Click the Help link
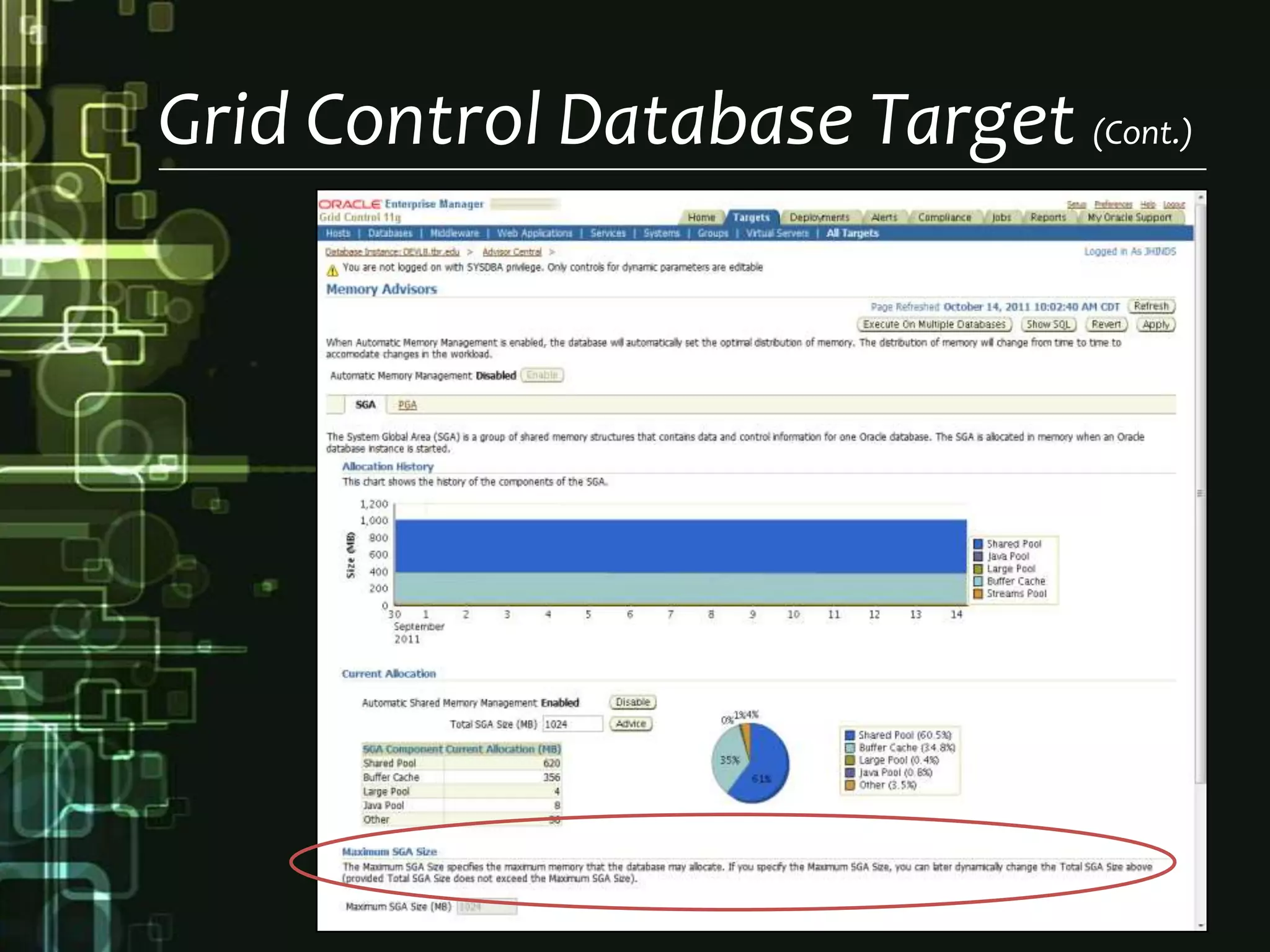Viewport: 1270px width, 952px height. point(1148,205)
